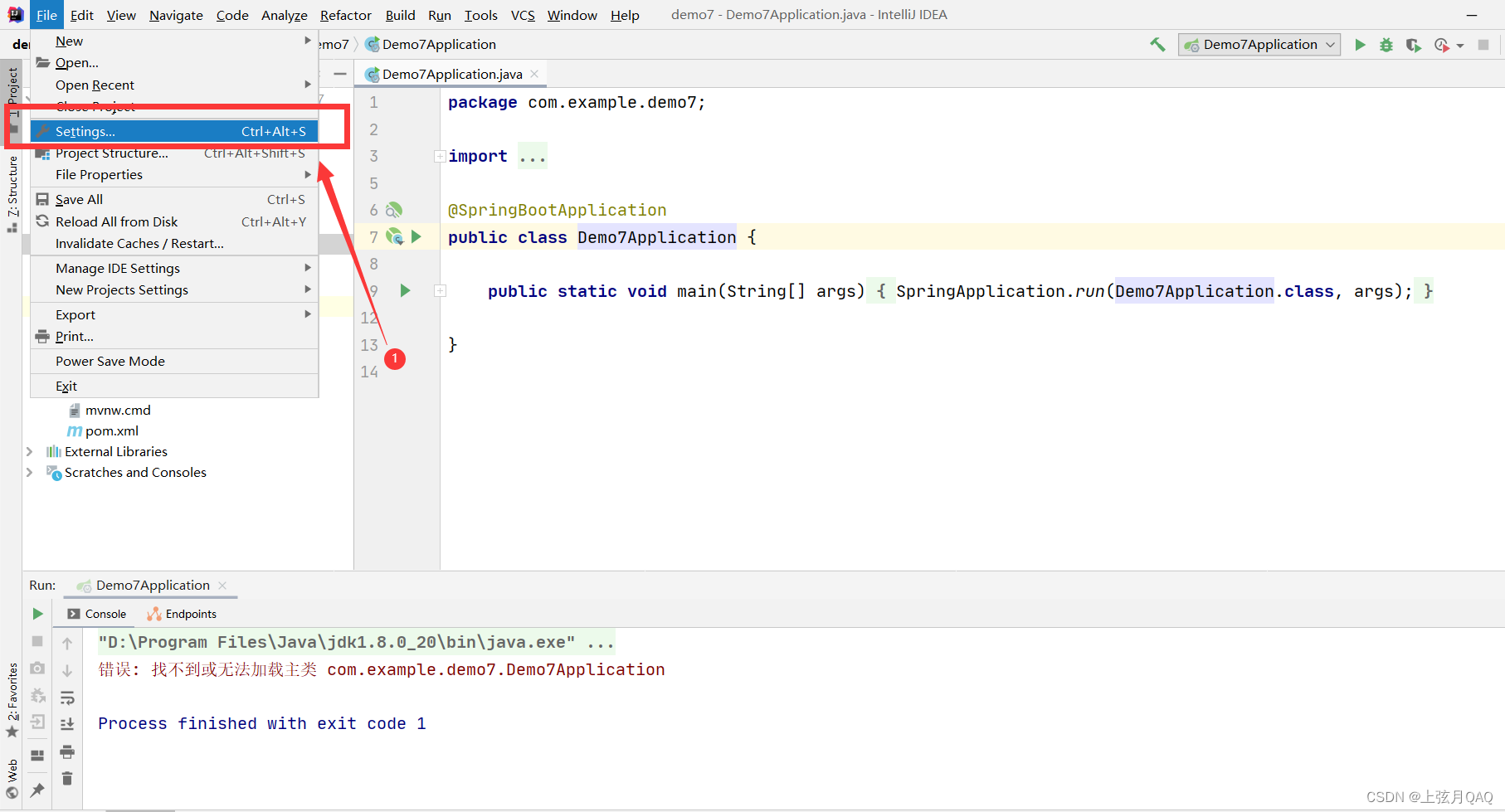Select pom.xml in project tree

103,430
